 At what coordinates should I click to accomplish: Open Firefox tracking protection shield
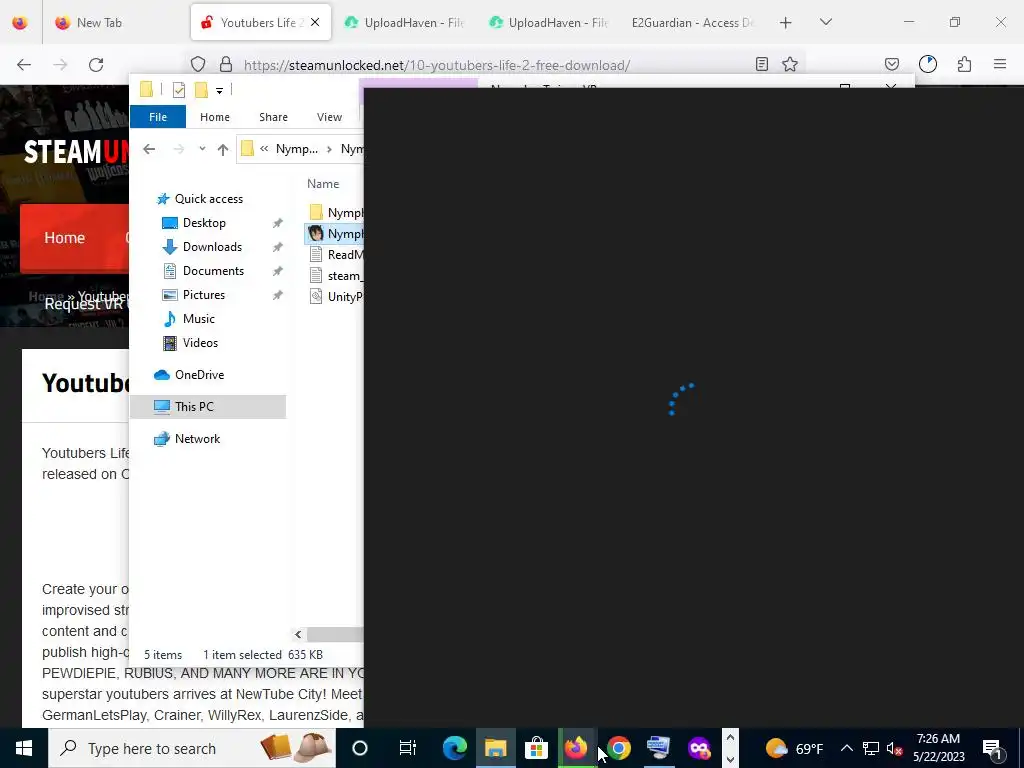pyautogui.click(x=198, y=64)
